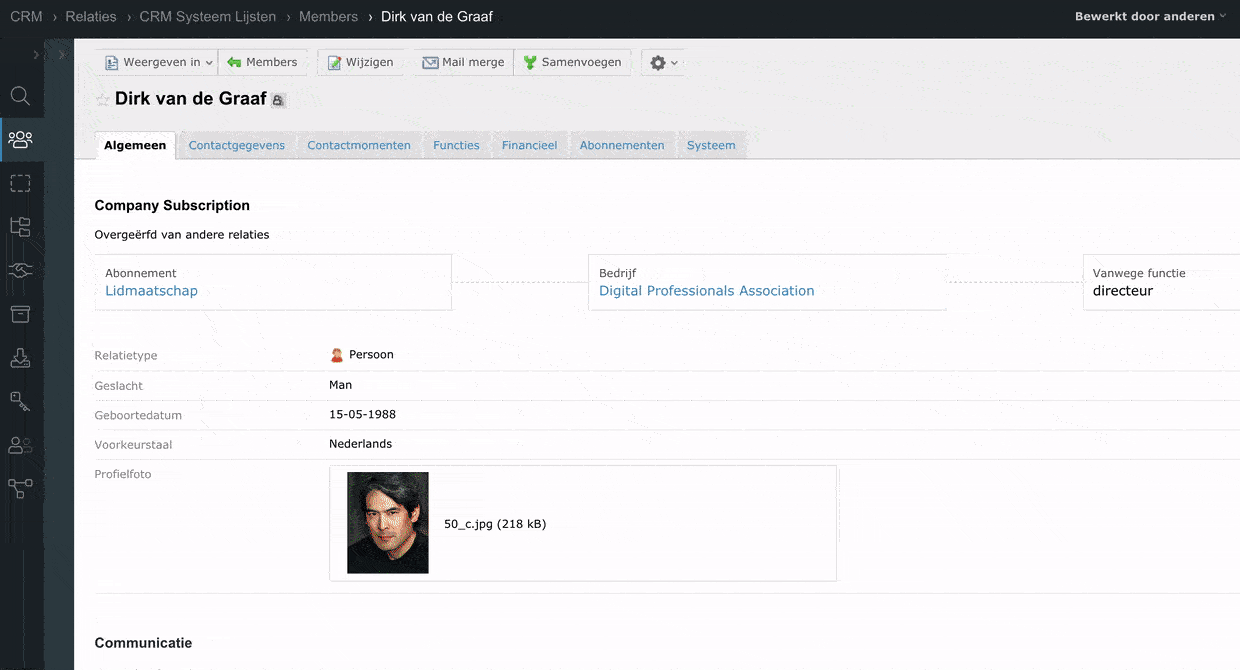The height and width of the screenshot is (670, 1240).
Task: Expand the Bewerkt door anderen menu
Action: (x=1150, y=16)
